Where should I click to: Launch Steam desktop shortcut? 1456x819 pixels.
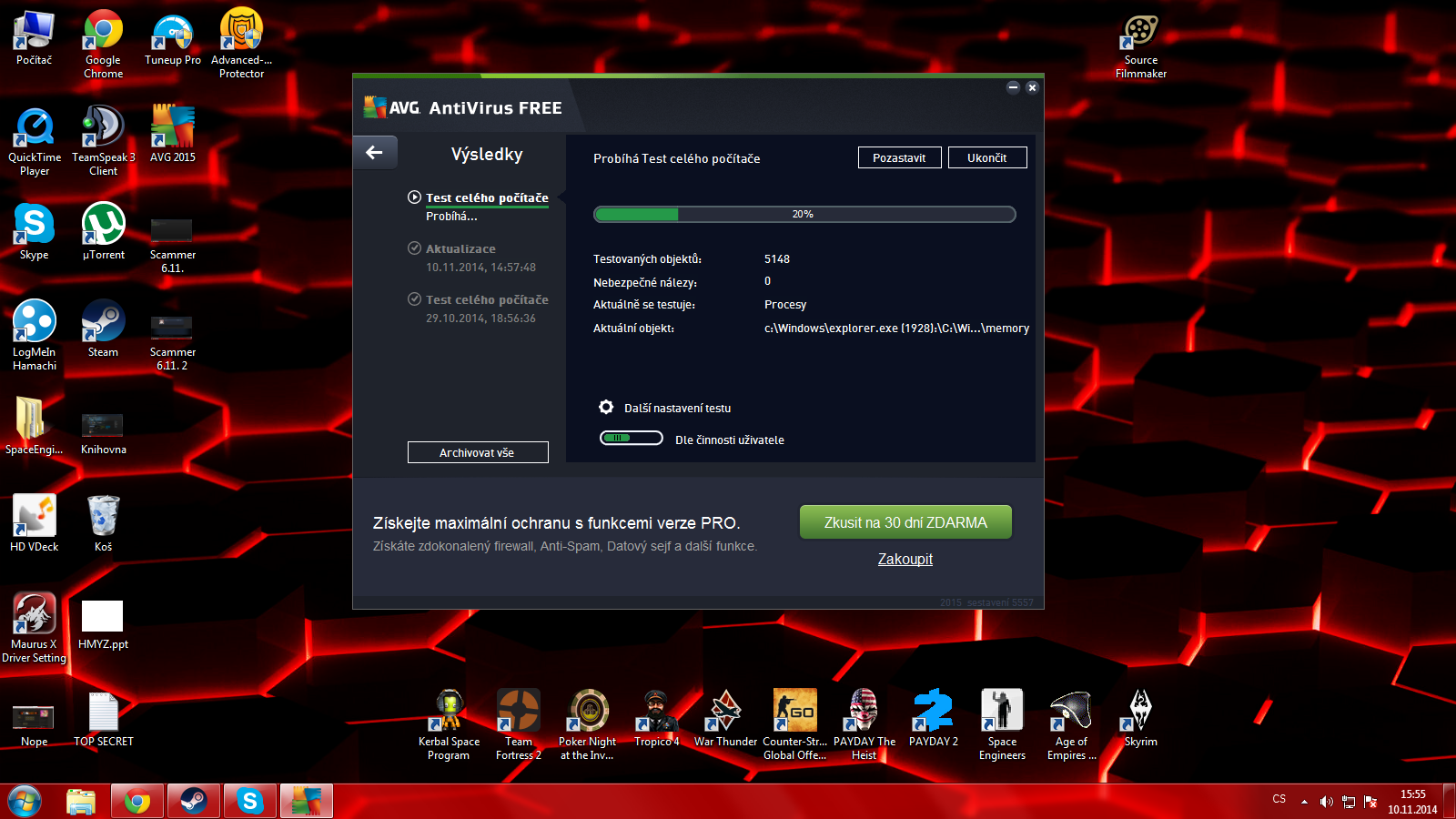coord(104,329)
